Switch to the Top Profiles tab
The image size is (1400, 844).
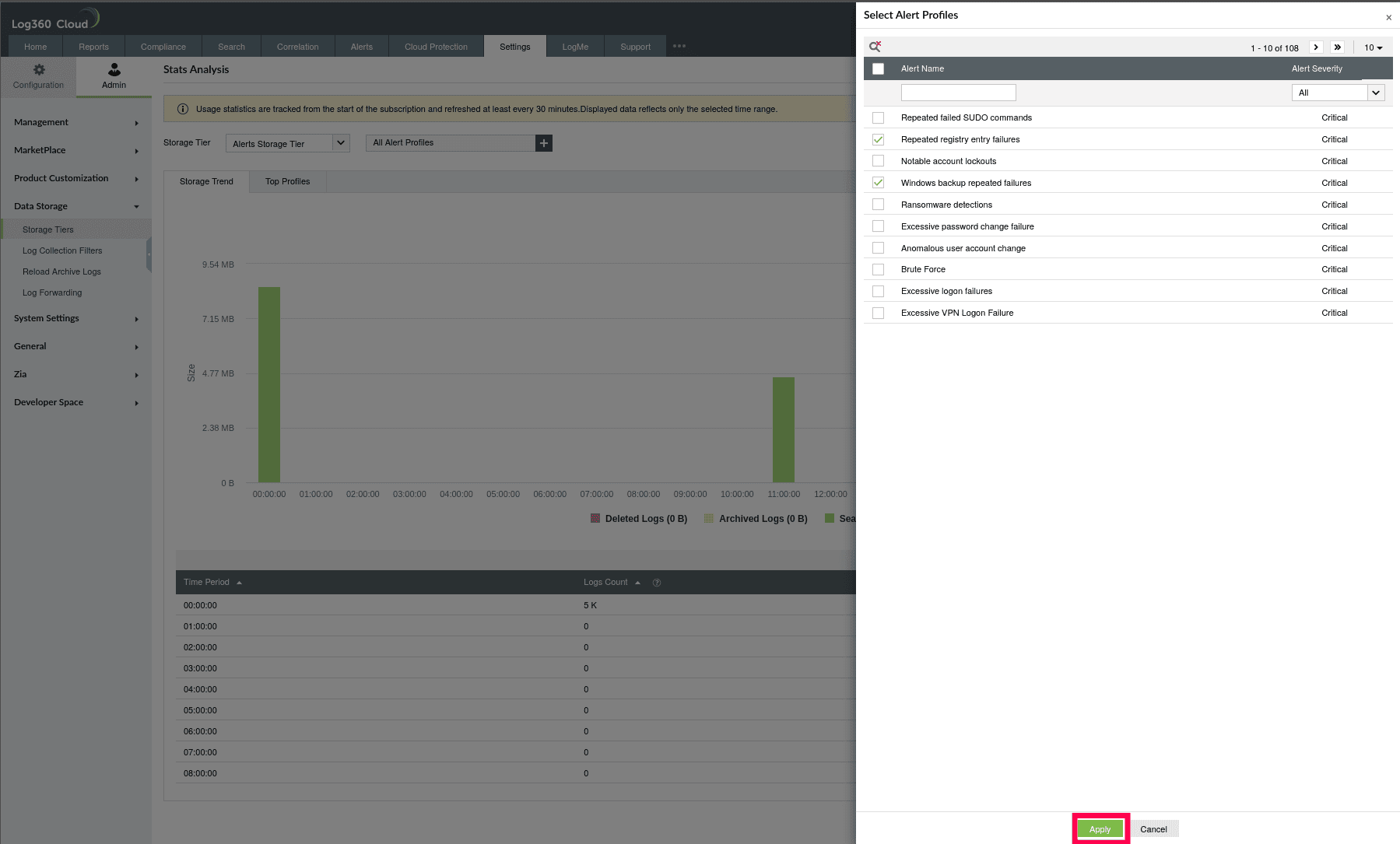coord(287,181)
